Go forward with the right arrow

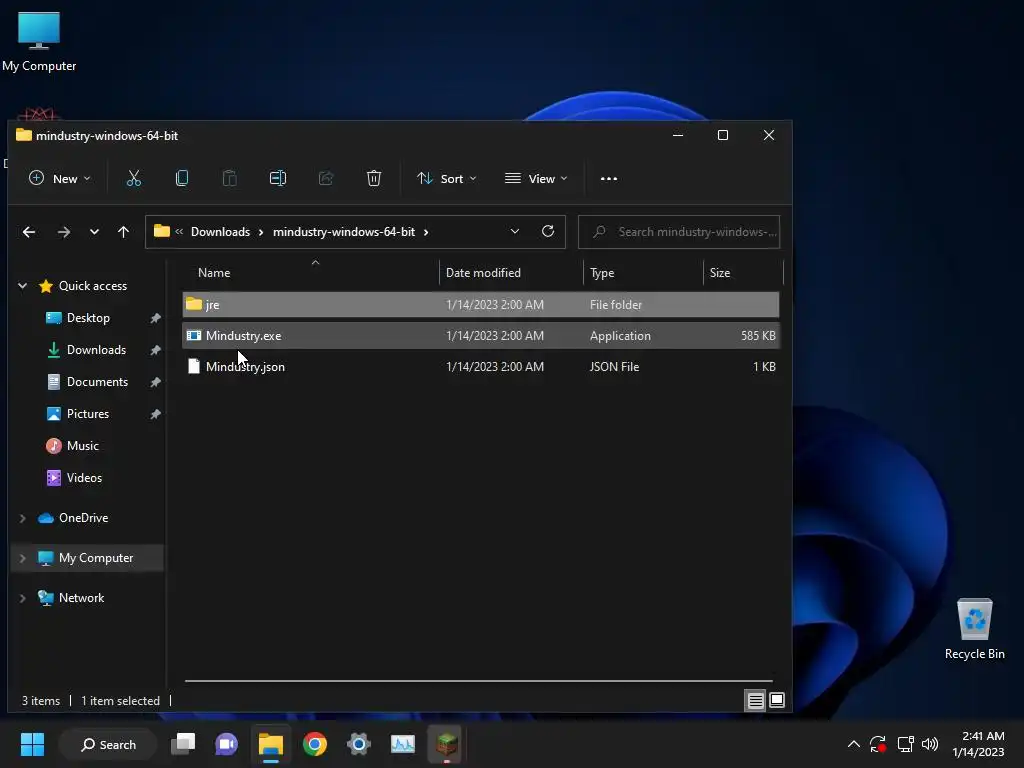(x=63, y=232)
